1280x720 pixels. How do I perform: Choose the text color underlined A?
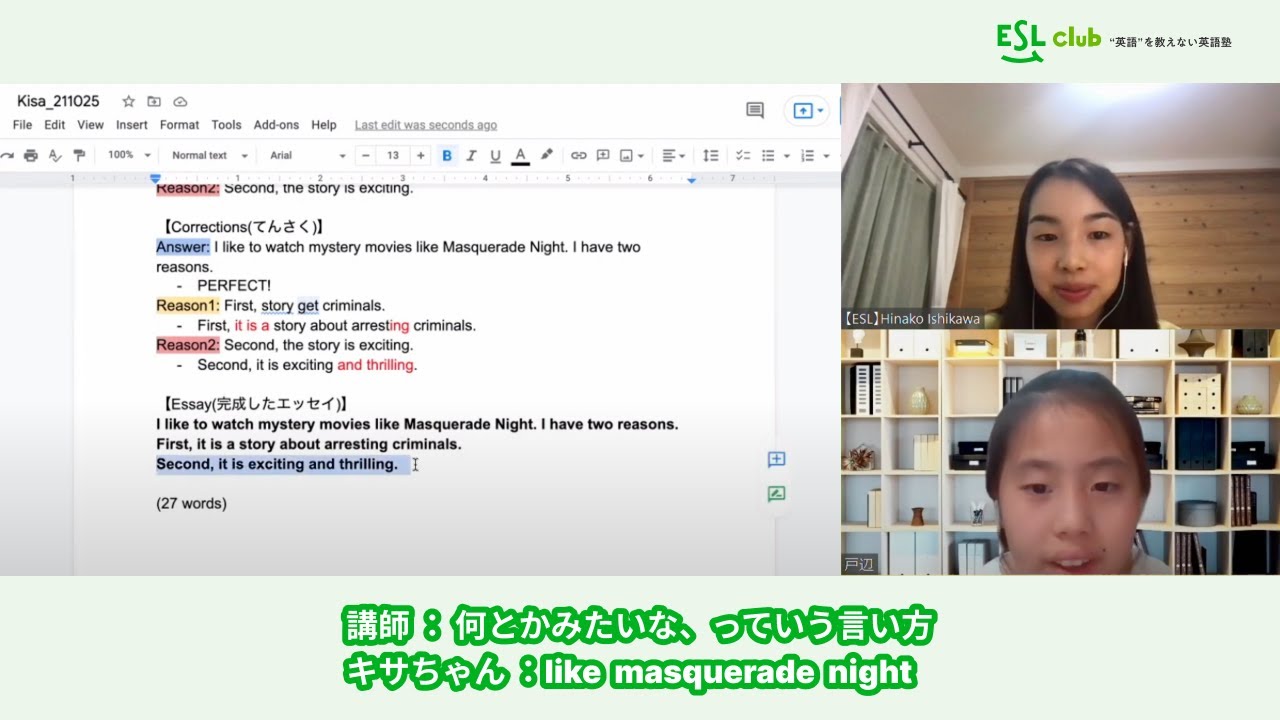(520, 155)
